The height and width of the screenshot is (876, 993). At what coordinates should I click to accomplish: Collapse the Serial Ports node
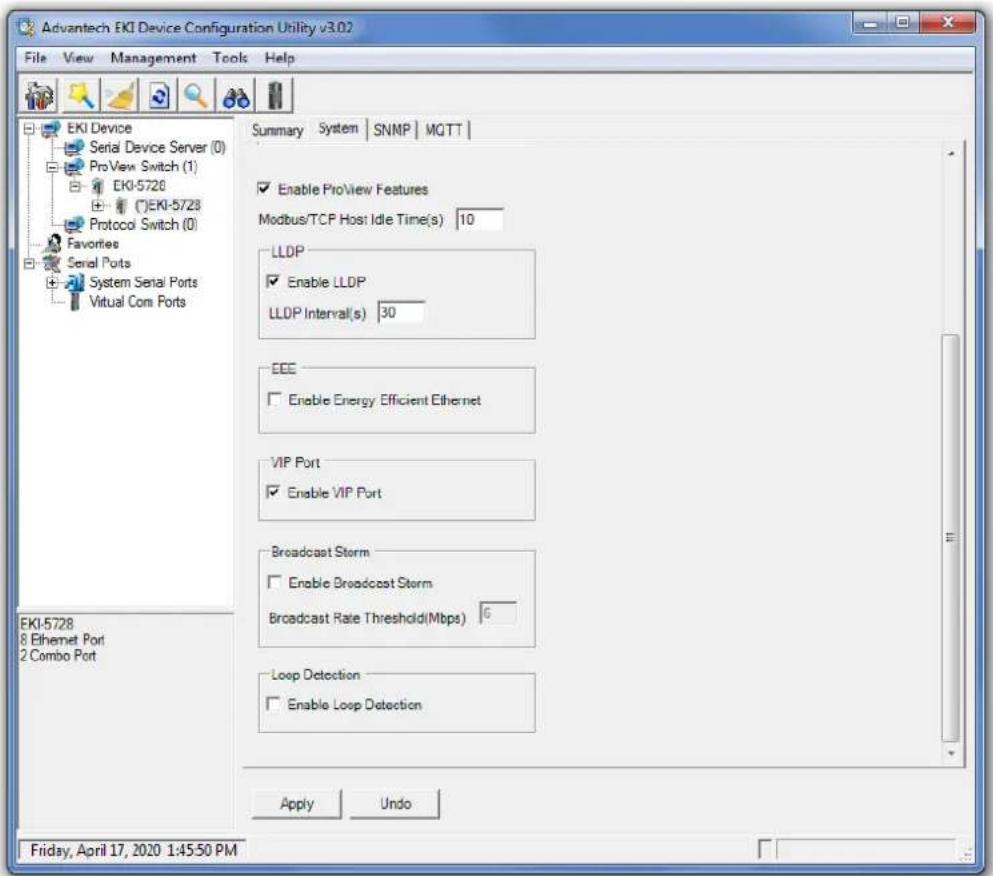click(x=29, y=263)
